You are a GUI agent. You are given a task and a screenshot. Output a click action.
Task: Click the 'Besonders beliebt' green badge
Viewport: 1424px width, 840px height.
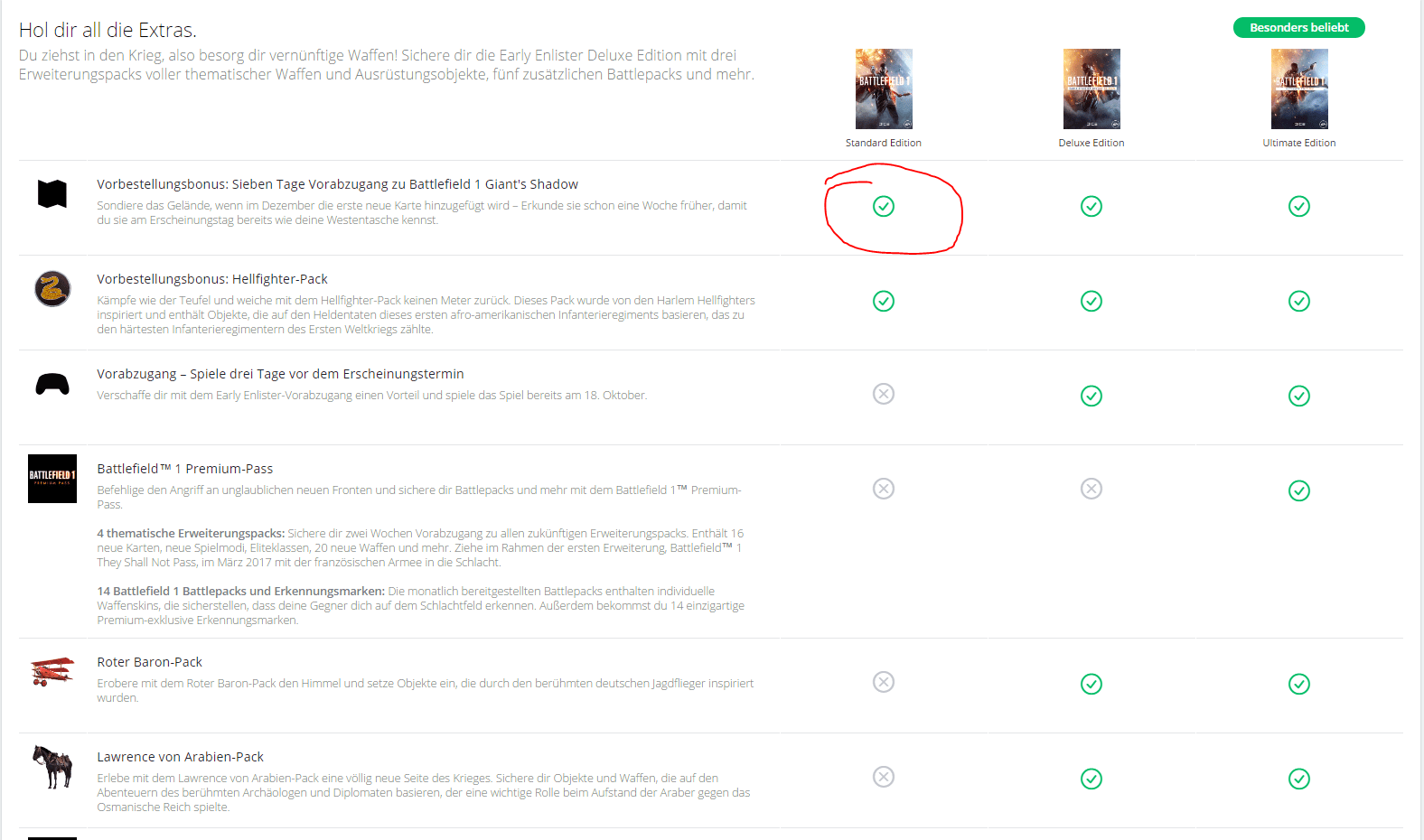click(1299, 28)
